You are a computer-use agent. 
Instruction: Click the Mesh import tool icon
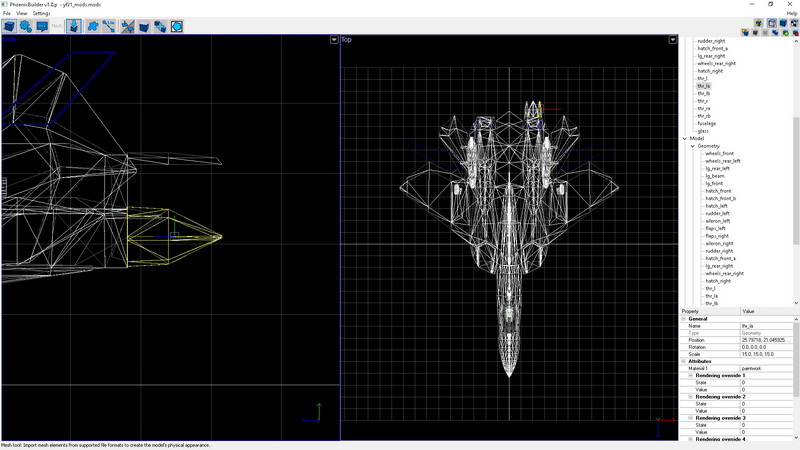coord(75,26)
